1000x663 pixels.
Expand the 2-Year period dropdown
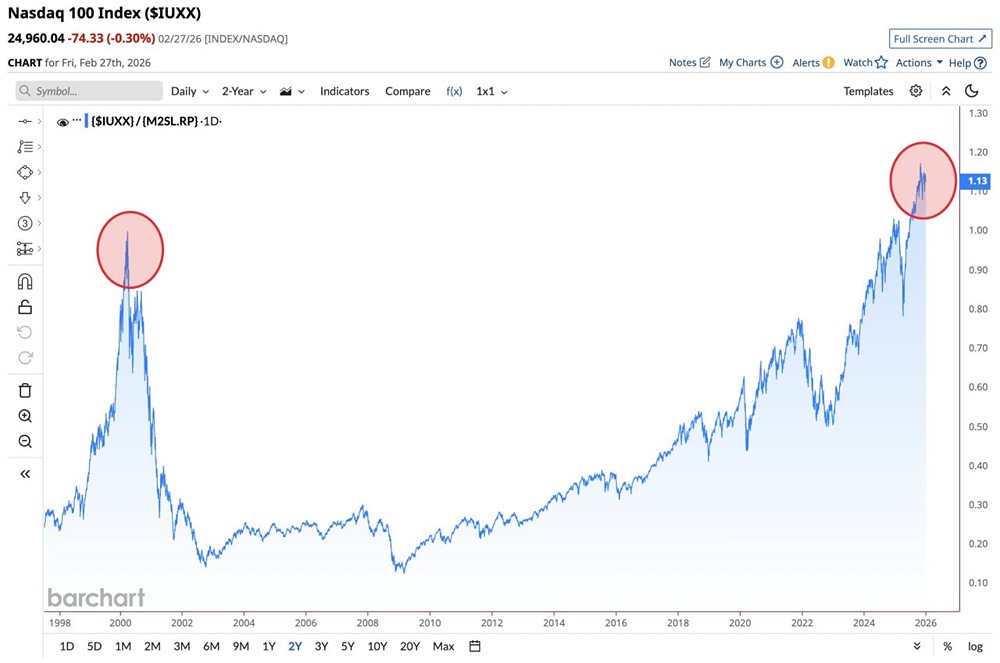point(244,91)
